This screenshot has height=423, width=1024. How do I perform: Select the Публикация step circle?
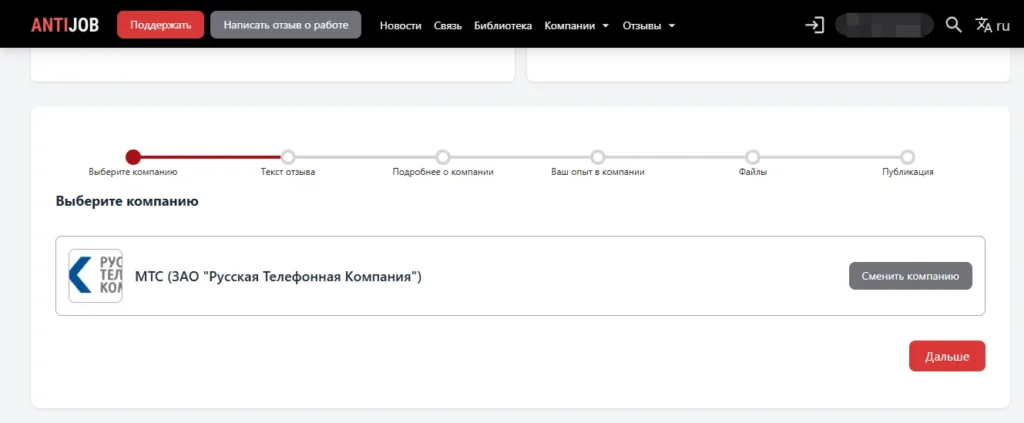click(907, 157)
